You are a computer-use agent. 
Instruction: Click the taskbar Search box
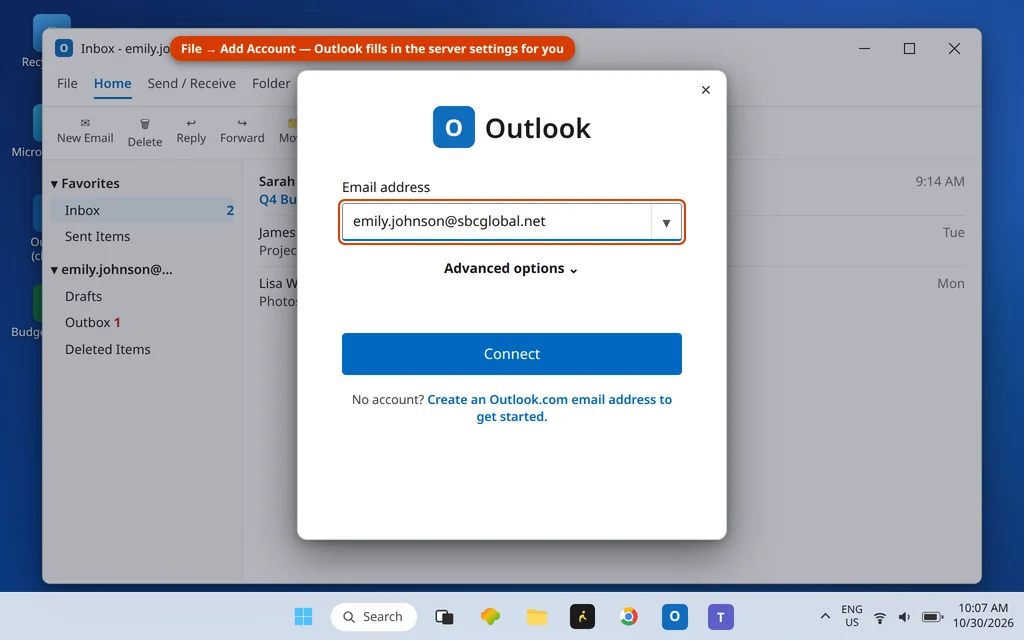(374, 616)
